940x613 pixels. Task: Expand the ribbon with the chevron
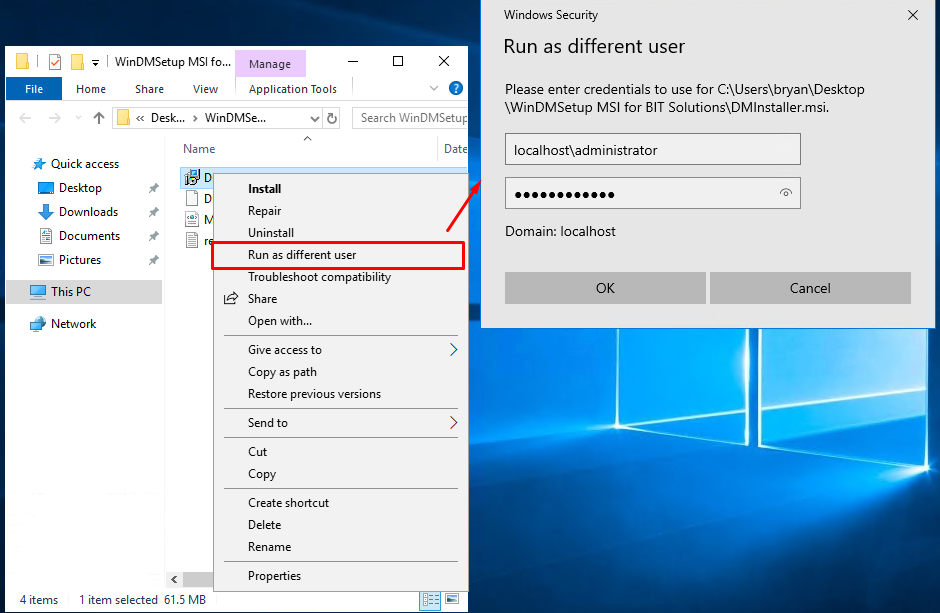coord(434,88)
